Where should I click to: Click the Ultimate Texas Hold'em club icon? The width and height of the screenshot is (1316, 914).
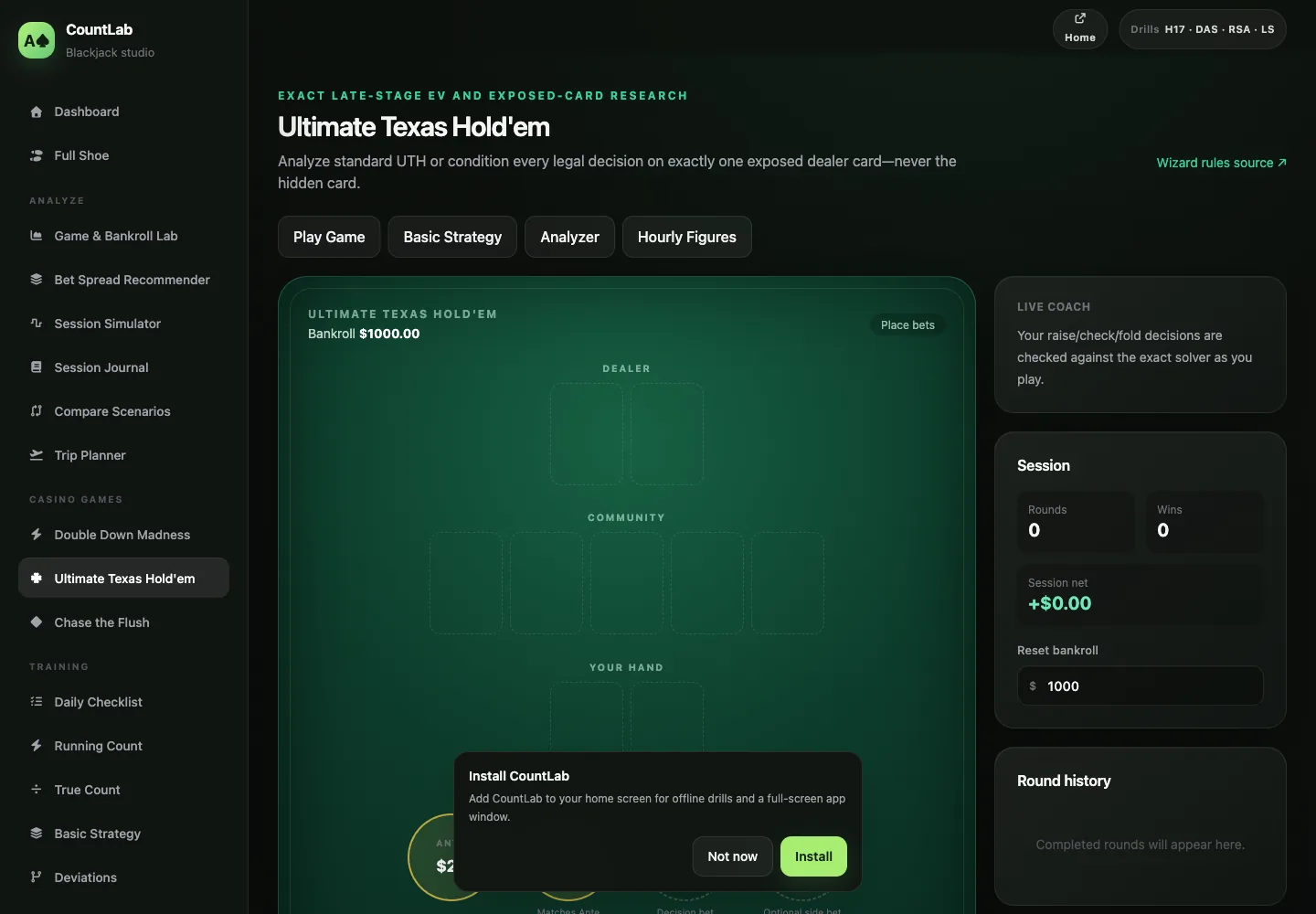coord(37,579)
